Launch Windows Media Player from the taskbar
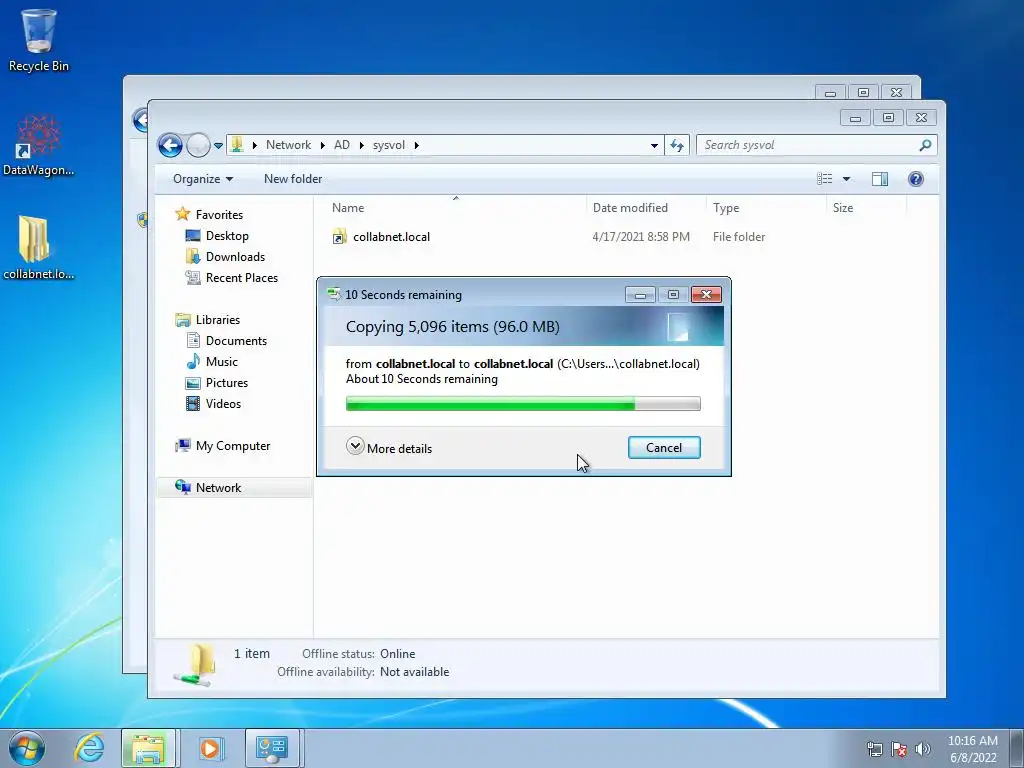 [210, 748]
